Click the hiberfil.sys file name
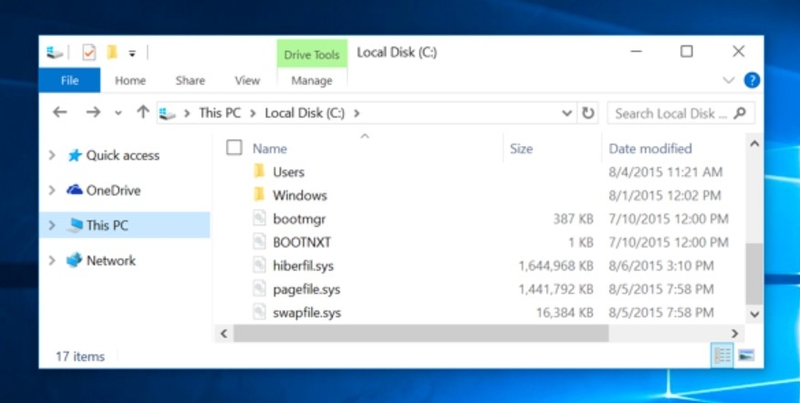 (x=303, y=266)
